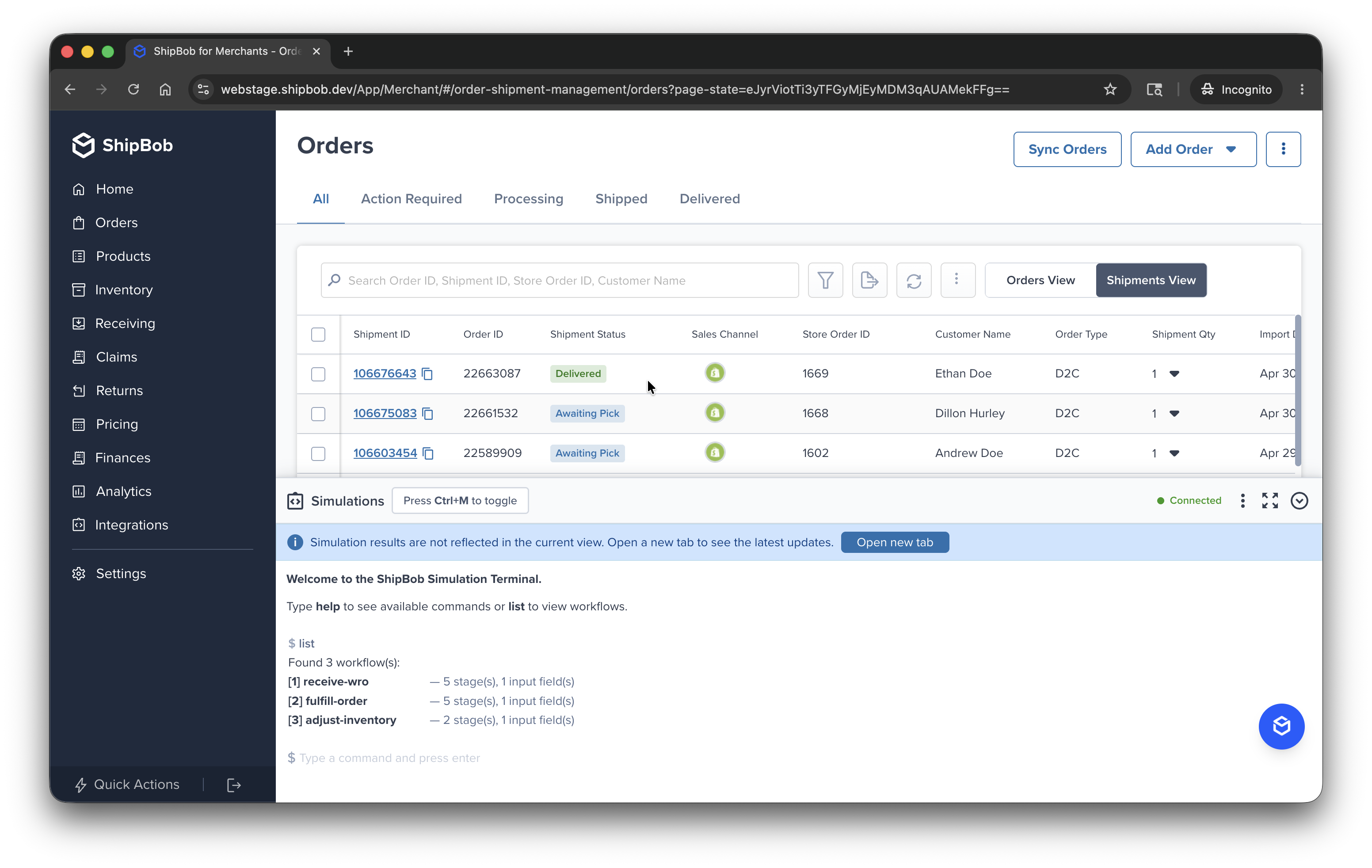Go to Products in the sidebar
The image size is (1372, 868).
click(111, 256)
